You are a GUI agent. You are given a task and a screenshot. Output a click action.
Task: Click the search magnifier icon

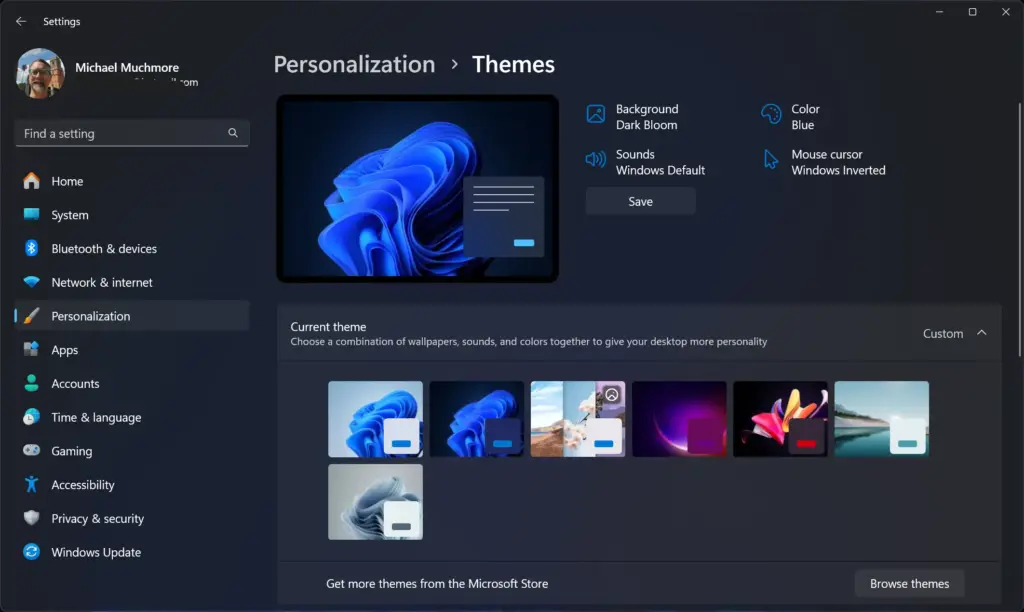tap(233, 133)
